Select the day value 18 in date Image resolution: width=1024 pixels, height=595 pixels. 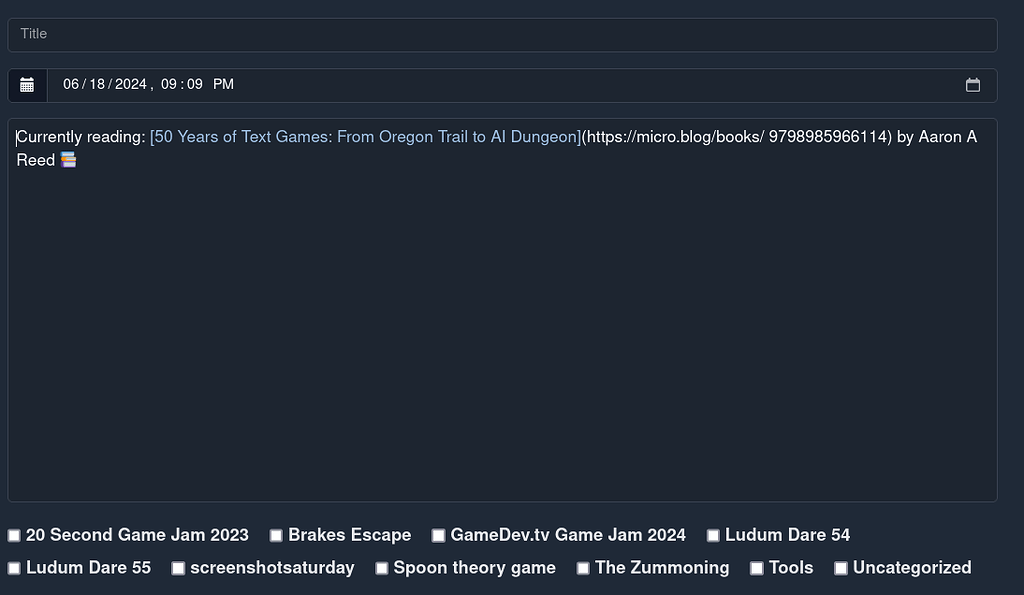(x=97, y=84)
